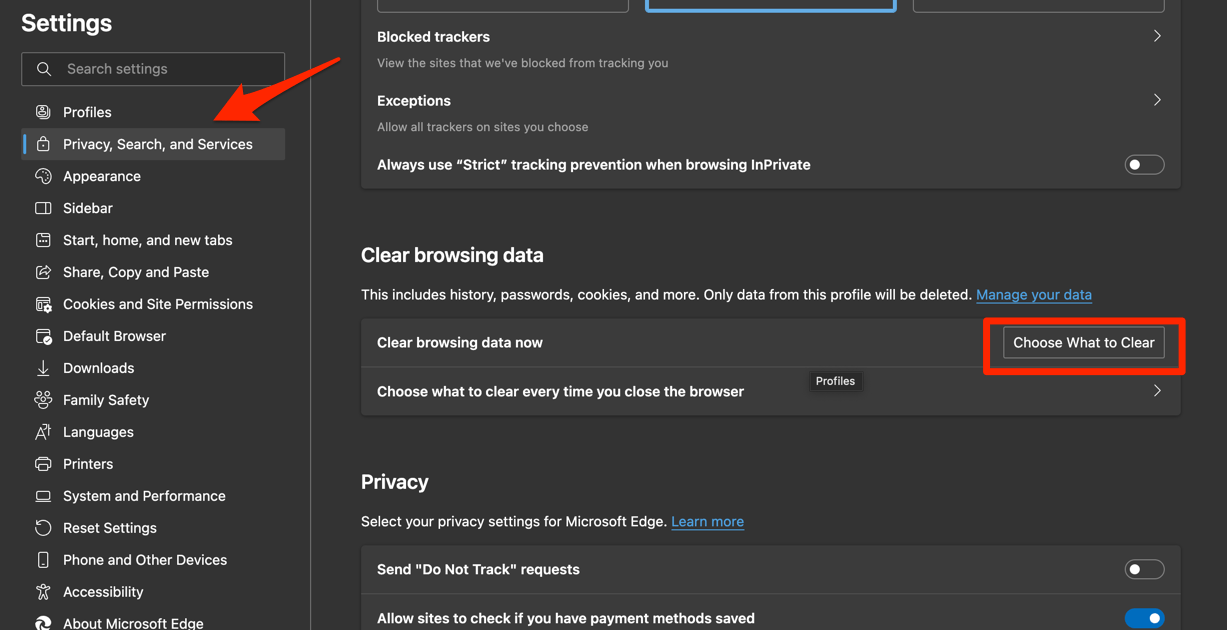1227x630 pixels.
Task: Expand clear-on-close browser options chevron
Action: (x=1157, y=391)
